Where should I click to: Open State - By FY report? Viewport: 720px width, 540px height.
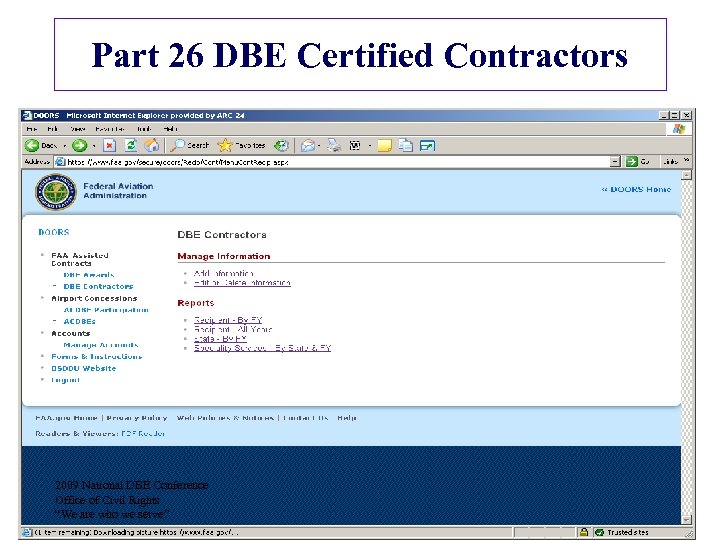(x=220, y=338)
